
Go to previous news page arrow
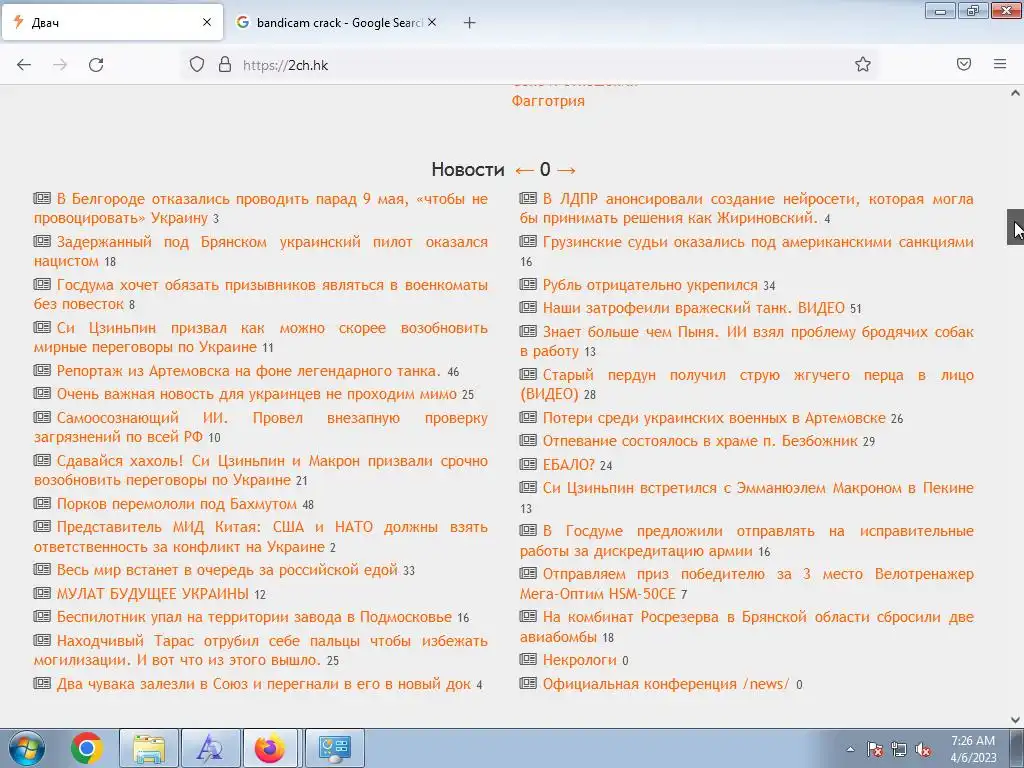point(524,170)
